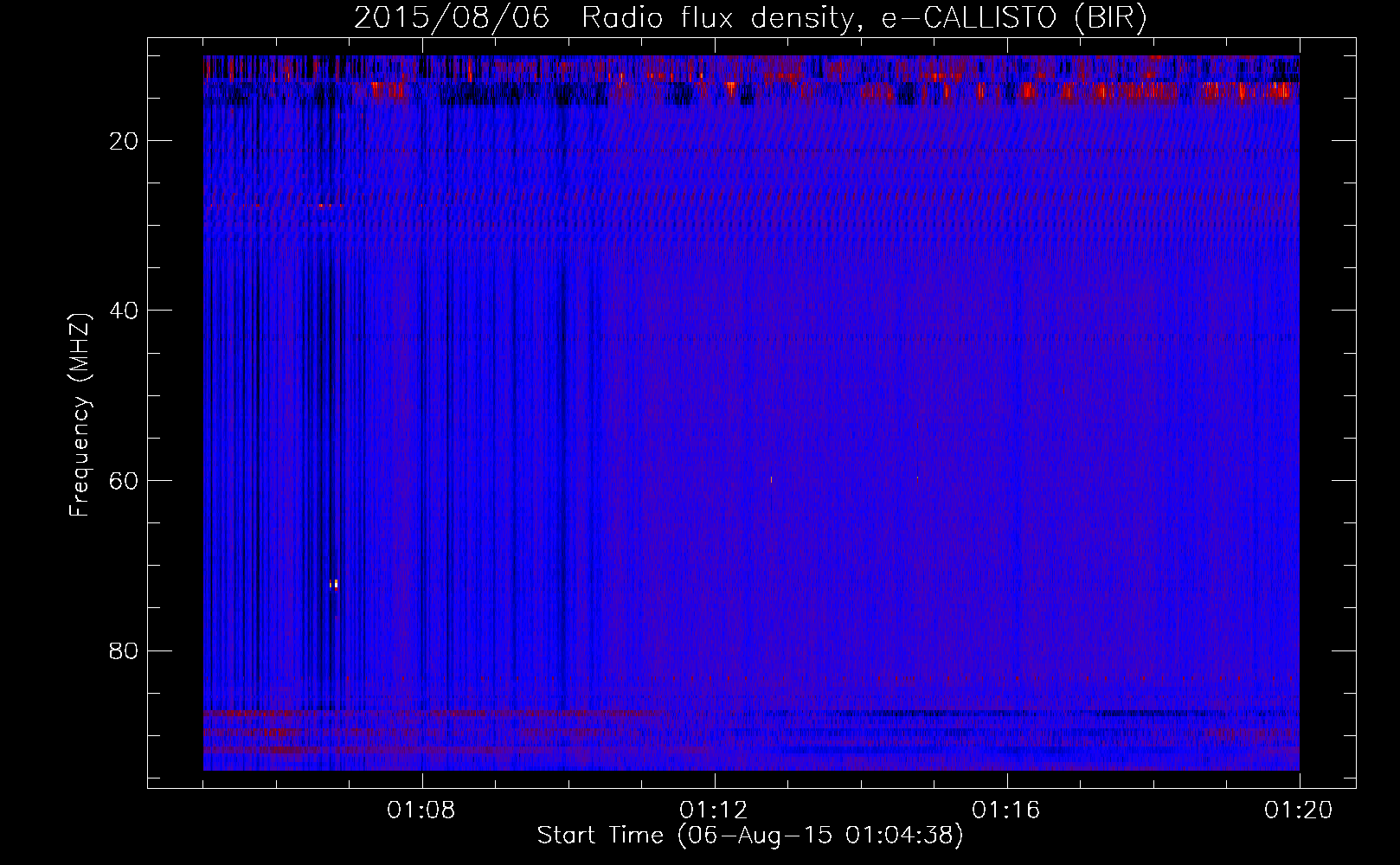Select the 80 MHz frequency tick label

click(x=124, y=650)
